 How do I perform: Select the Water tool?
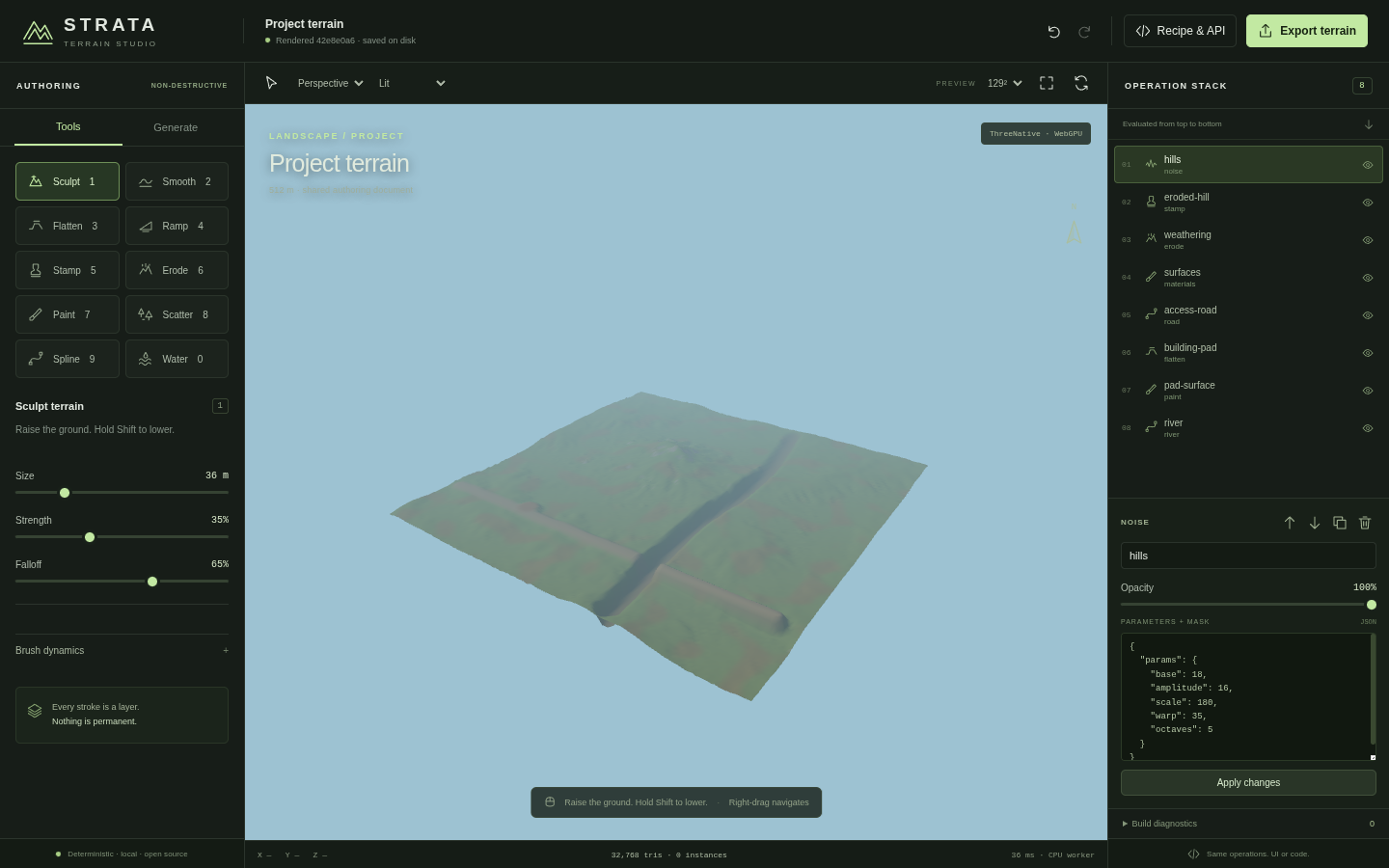(x=177, y=359)
